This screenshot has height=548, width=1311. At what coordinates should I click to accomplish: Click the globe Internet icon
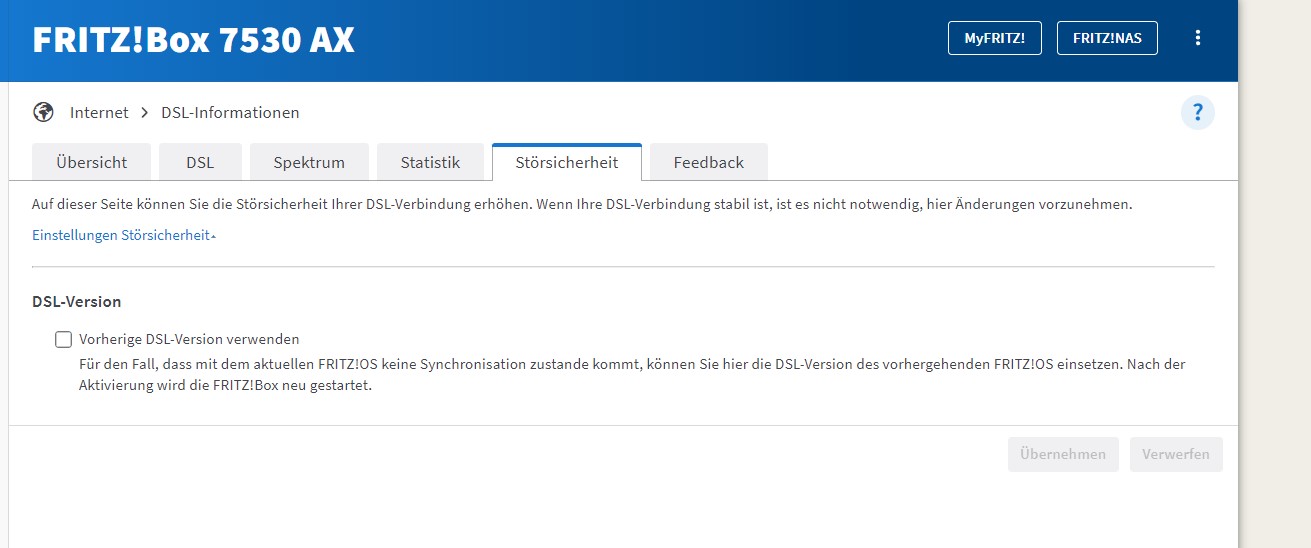point(43,112)
